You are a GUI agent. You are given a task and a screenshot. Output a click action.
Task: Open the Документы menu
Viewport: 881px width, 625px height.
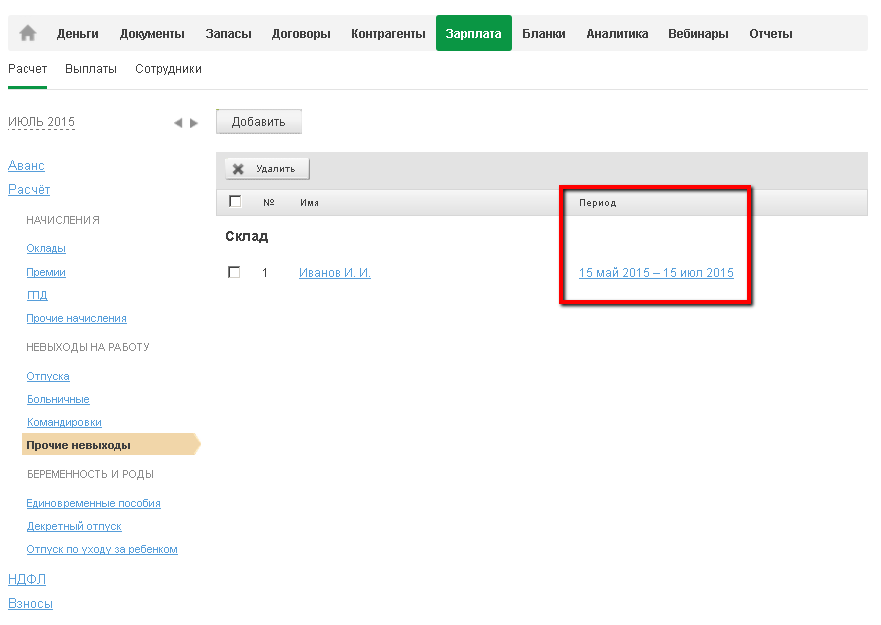[x=152, y=34]
